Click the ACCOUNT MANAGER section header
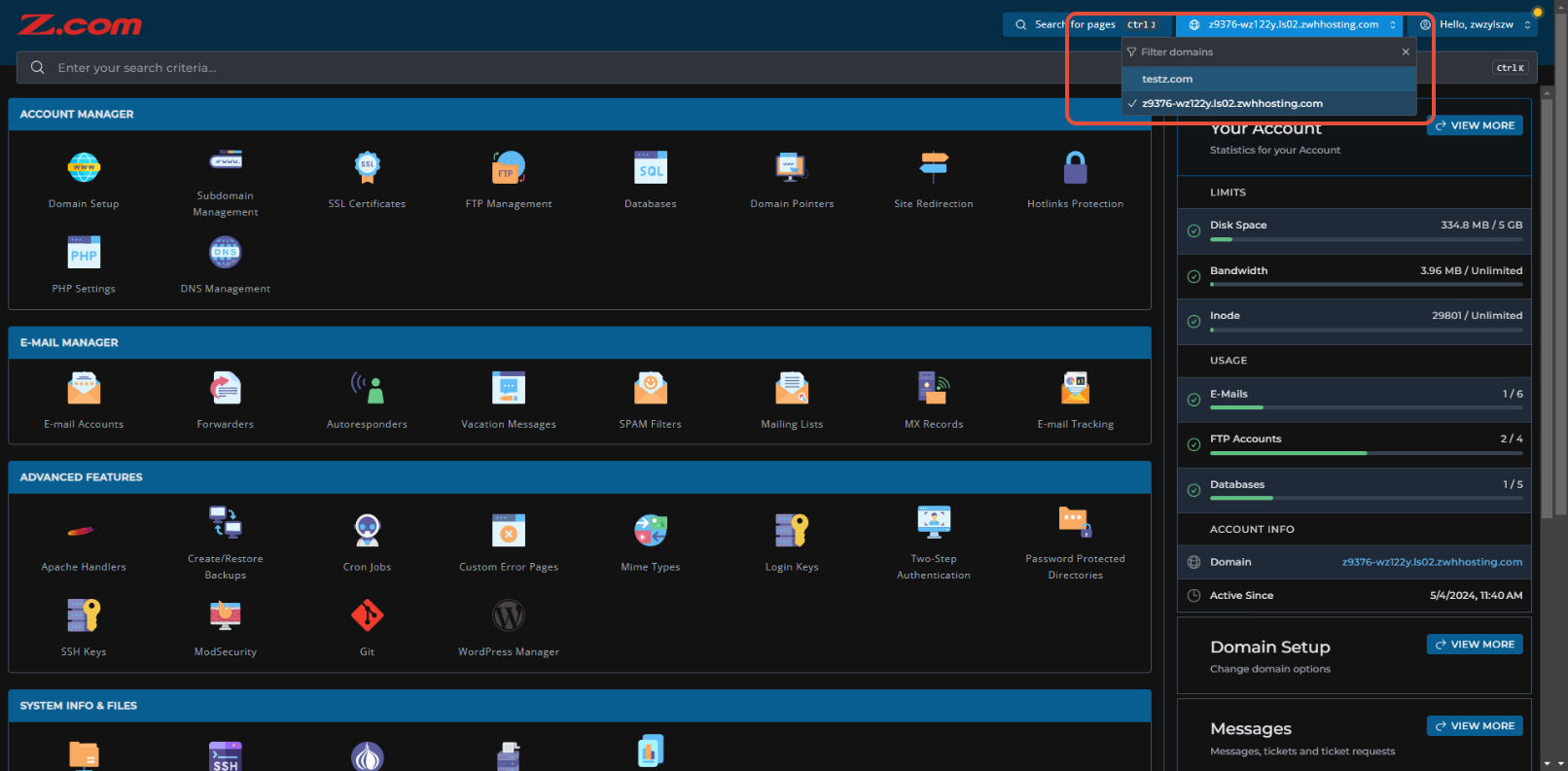 point(580,114)
